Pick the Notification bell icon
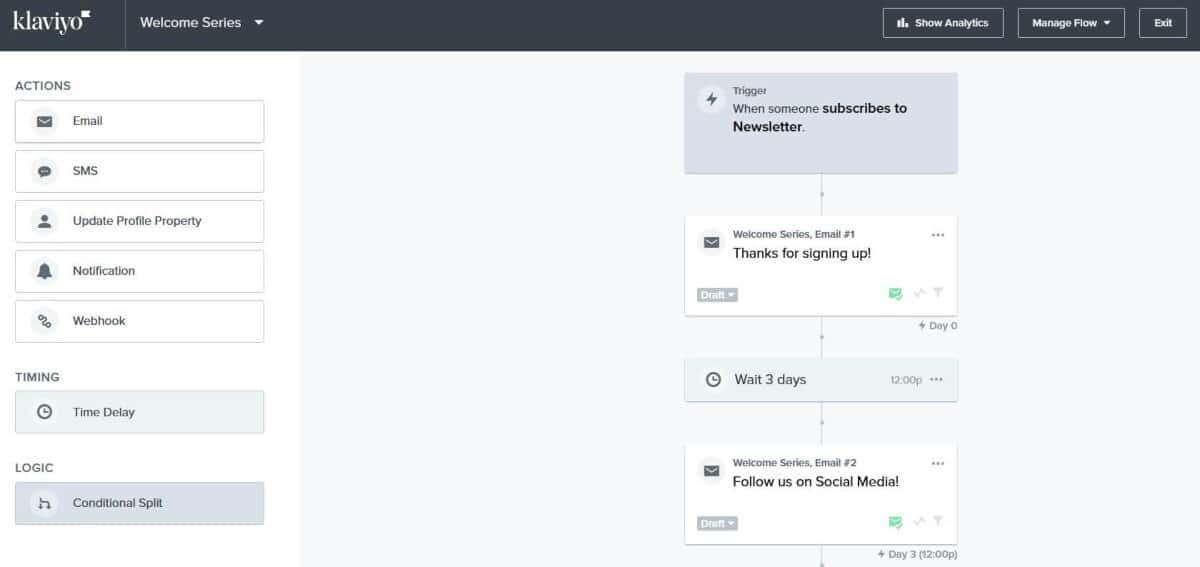 (x=44, y=271)
